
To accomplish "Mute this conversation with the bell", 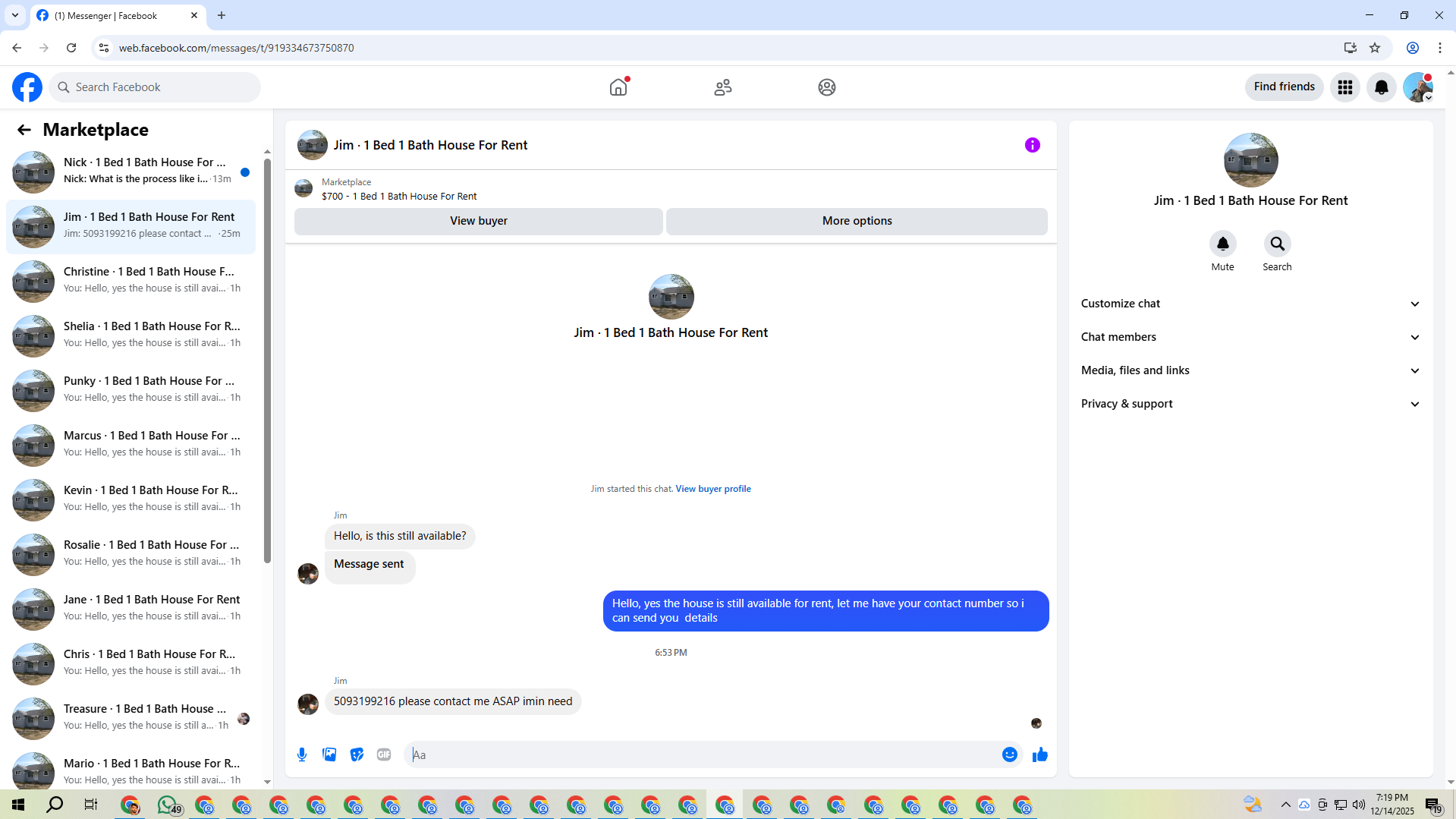I will 1222,244.
